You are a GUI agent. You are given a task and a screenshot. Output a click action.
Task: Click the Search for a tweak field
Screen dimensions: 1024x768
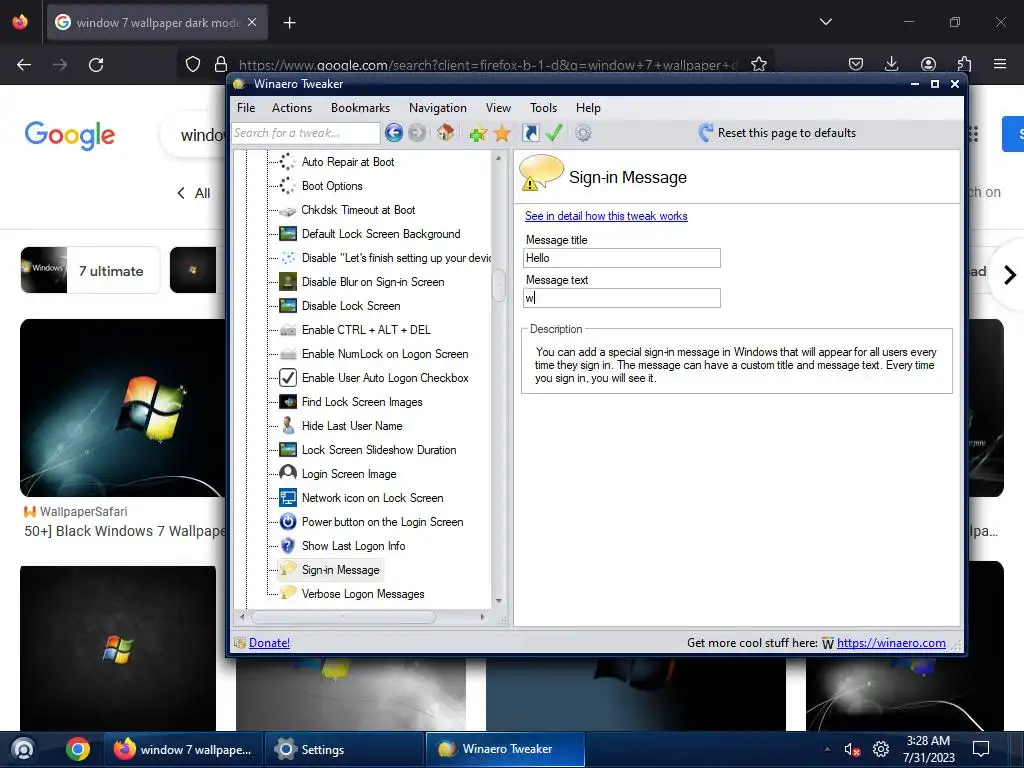coord(306,133)
